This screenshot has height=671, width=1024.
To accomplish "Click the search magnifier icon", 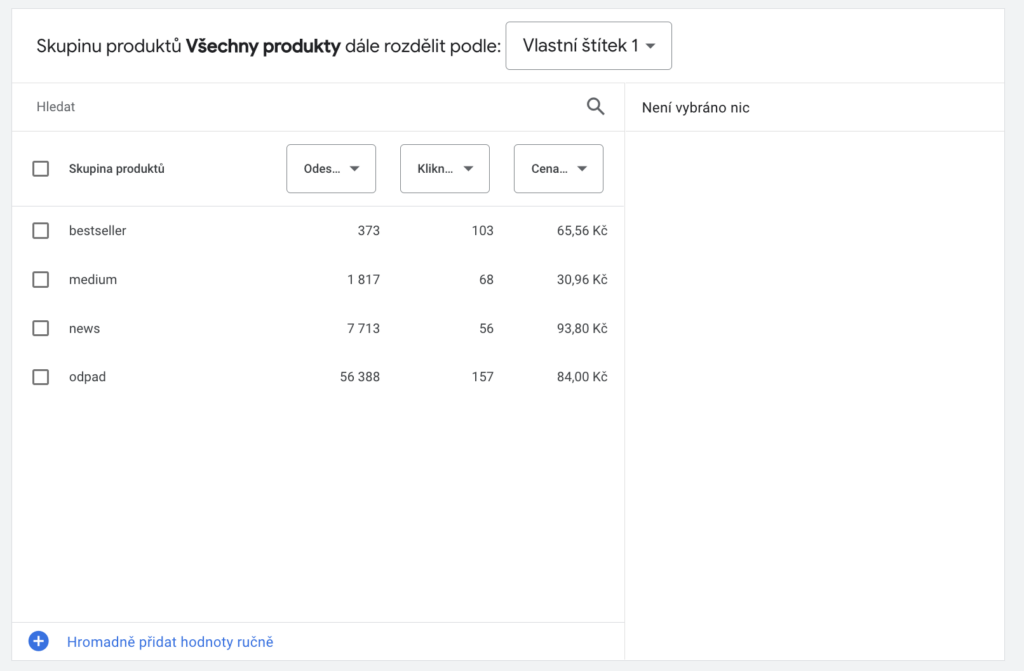I will [595, 106].
